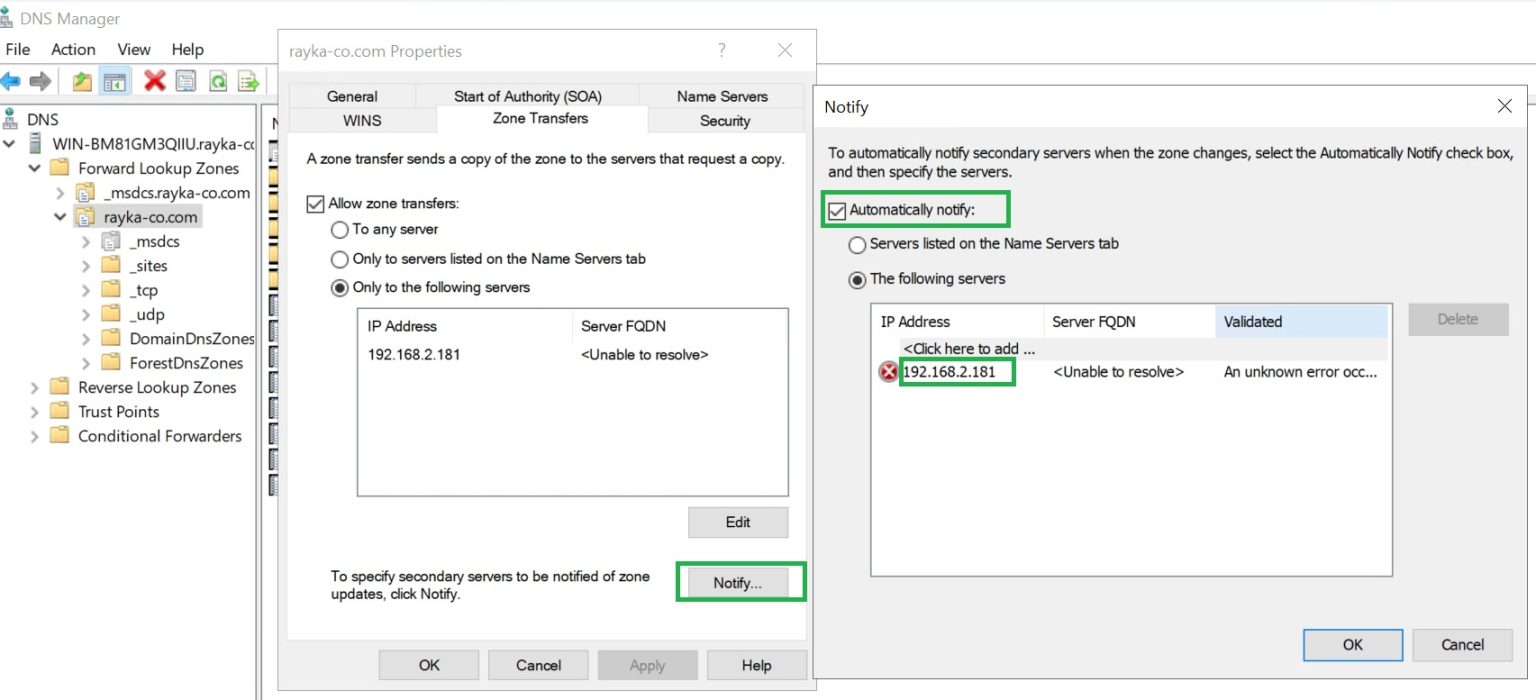Select the rayka-co.com zone in tree

150,217
